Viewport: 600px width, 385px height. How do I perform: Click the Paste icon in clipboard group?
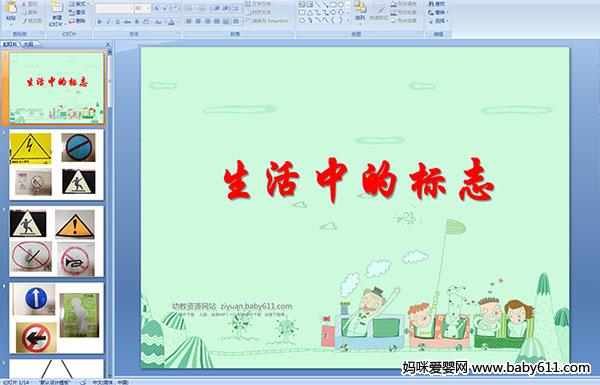pos(11,11)
